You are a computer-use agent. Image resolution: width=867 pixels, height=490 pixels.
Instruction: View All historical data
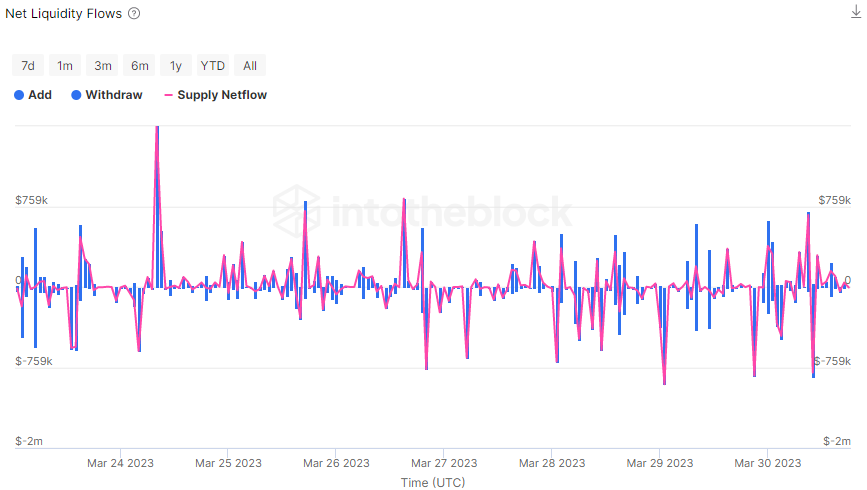(x=250, y=65)
